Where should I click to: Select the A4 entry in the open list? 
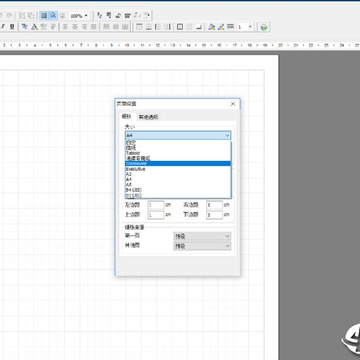pos(178,179)
